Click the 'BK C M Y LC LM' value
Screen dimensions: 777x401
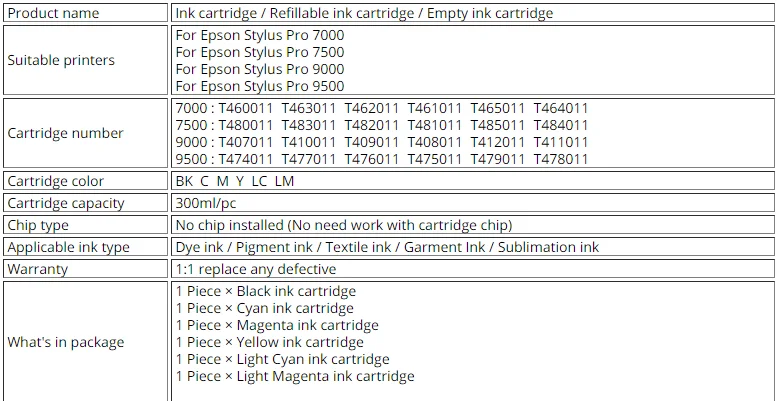click(234, 181)
